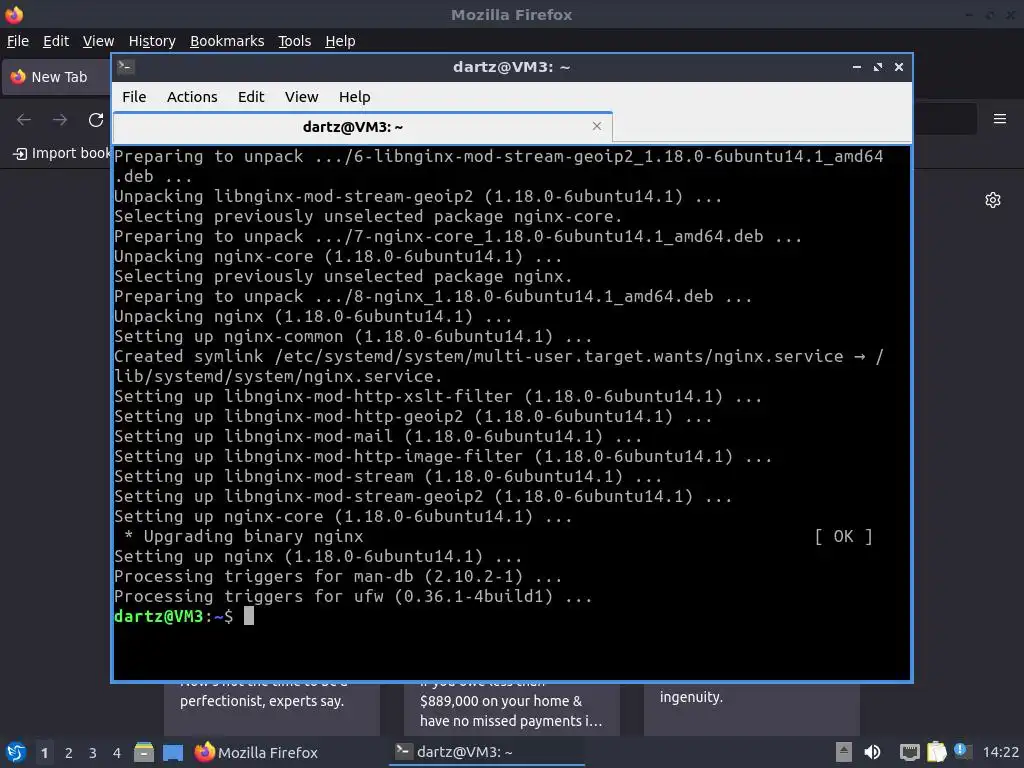Open the network connection tray icon
1024x768 pixels.
coord(909,752)
